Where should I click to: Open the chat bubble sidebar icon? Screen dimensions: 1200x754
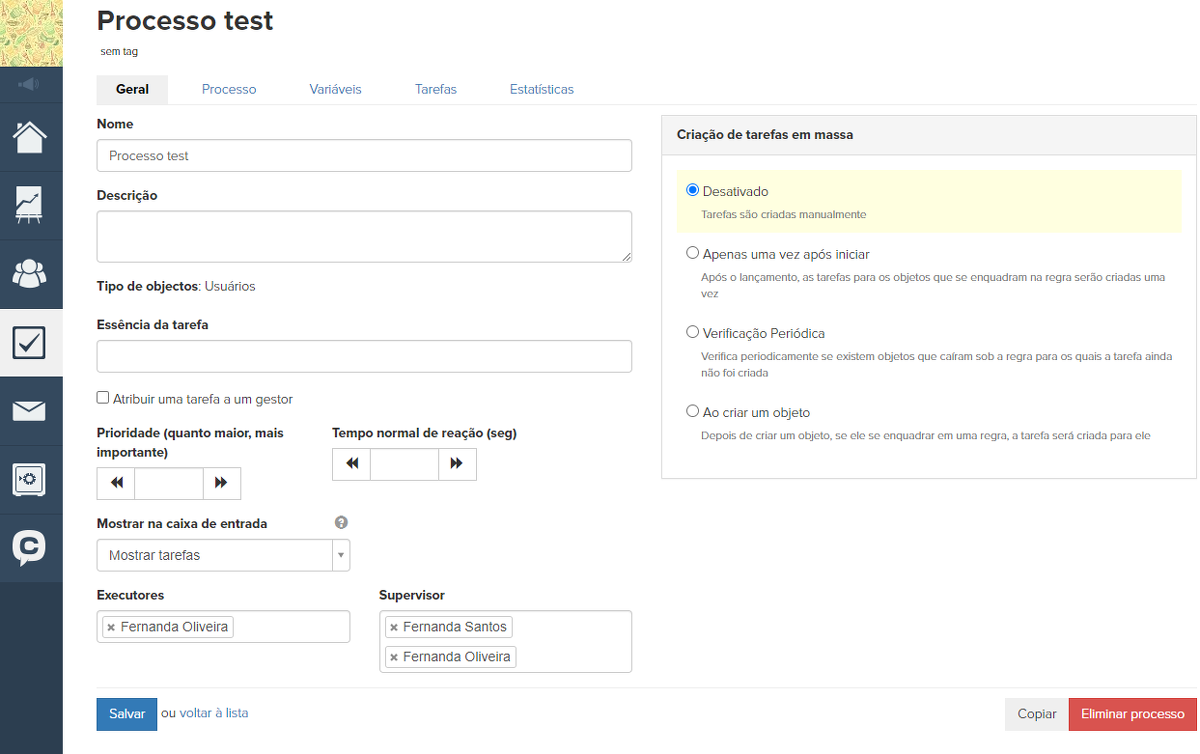point(30,547)
